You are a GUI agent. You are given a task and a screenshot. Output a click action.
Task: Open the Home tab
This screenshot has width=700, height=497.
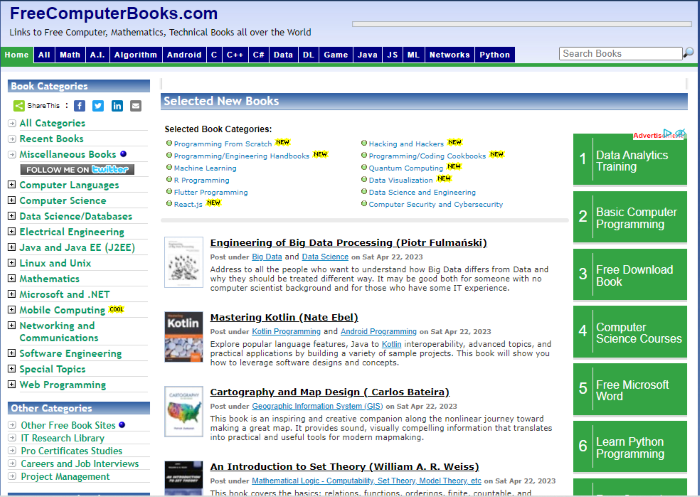tap(17, 55)
